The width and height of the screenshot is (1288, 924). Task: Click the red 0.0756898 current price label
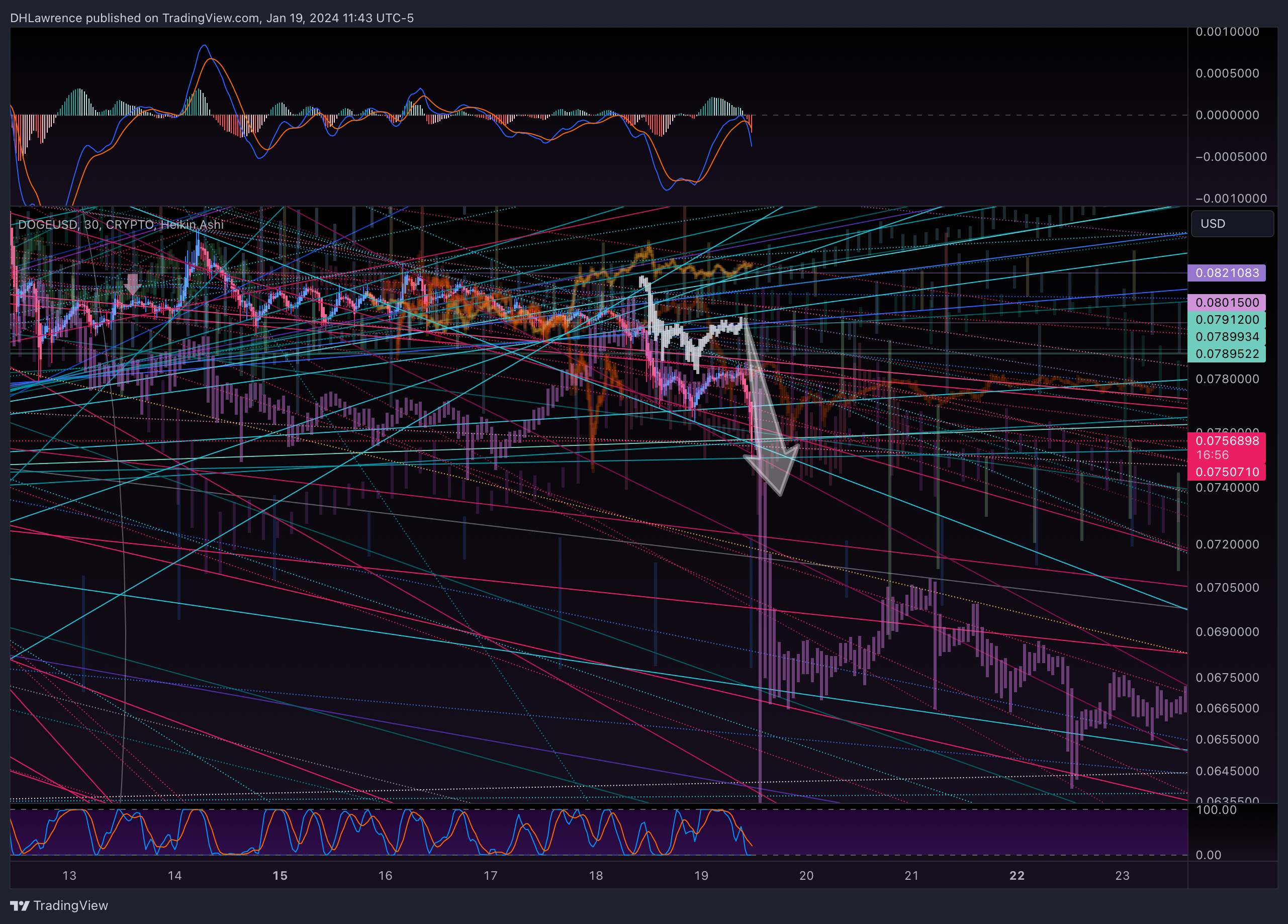point(1227,441)
